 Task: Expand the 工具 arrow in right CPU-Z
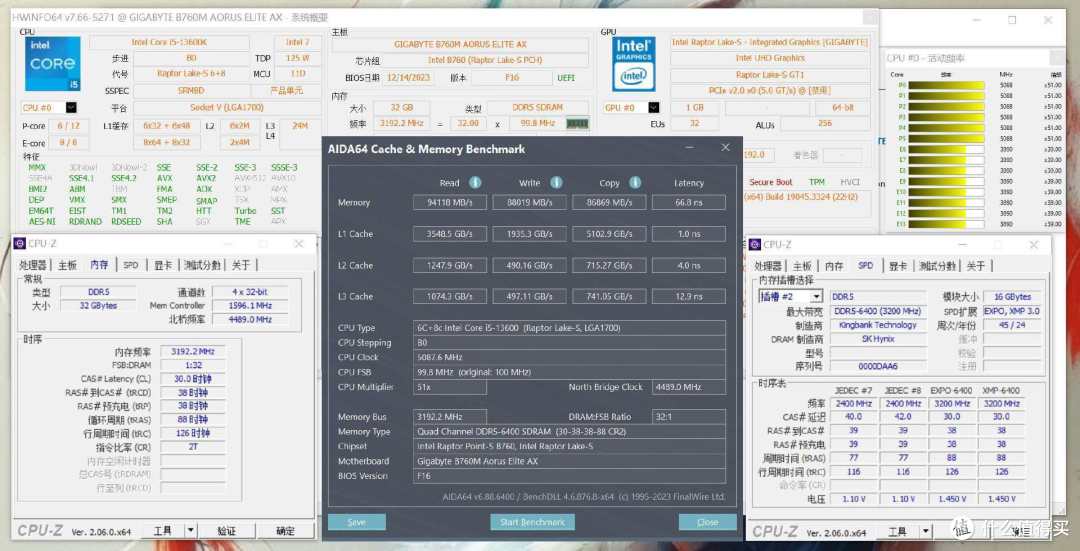(x=926, y=532)
